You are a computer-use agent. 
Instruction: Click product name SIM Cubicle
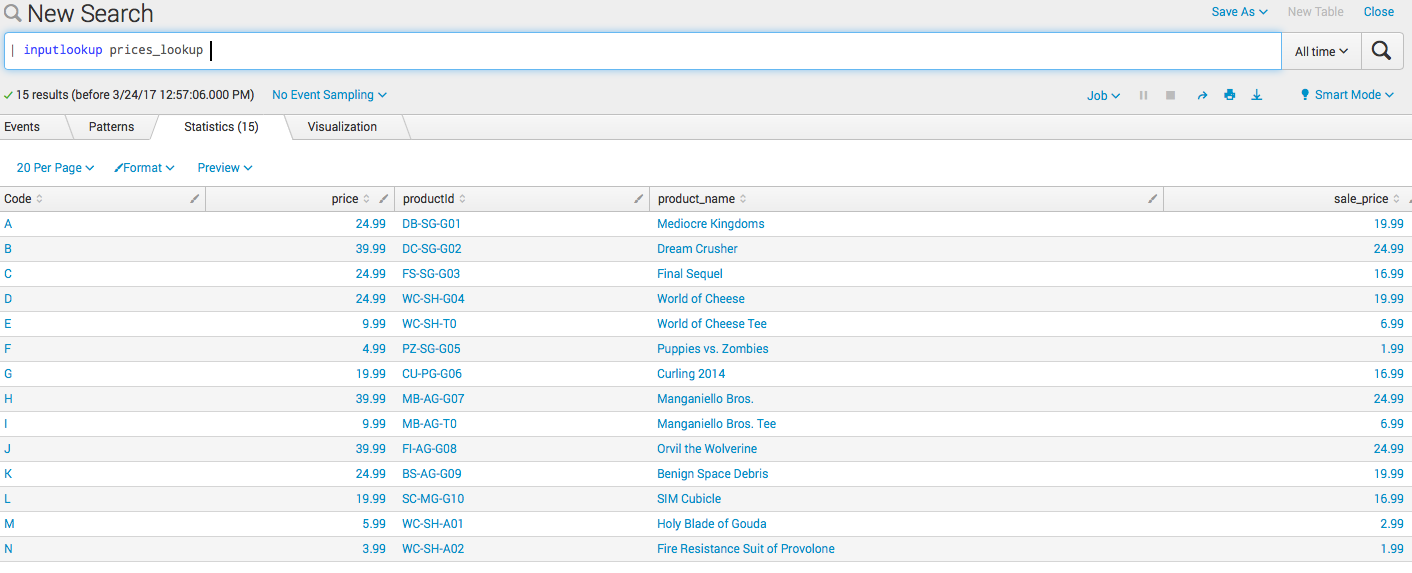click(689, 499)
